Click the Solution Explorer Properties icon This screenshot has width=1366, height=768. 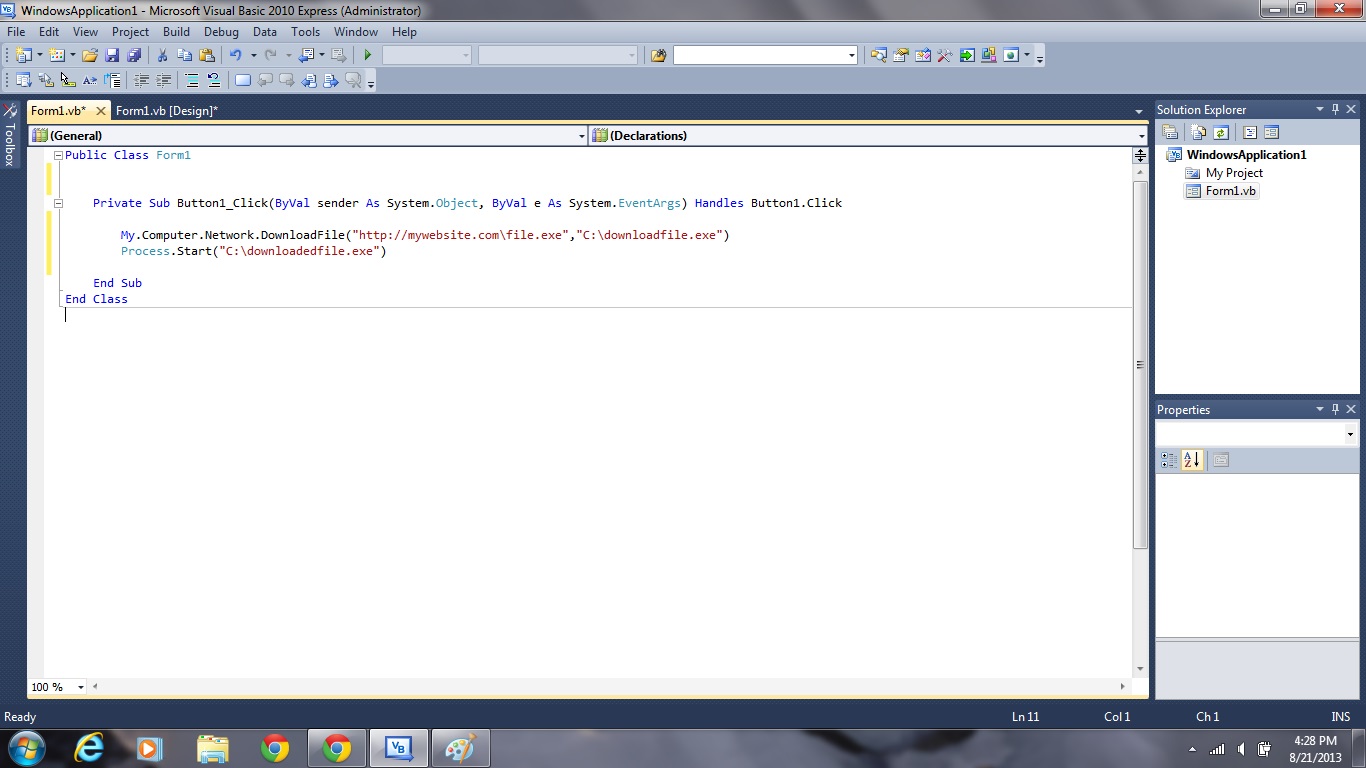[1170, 132]
